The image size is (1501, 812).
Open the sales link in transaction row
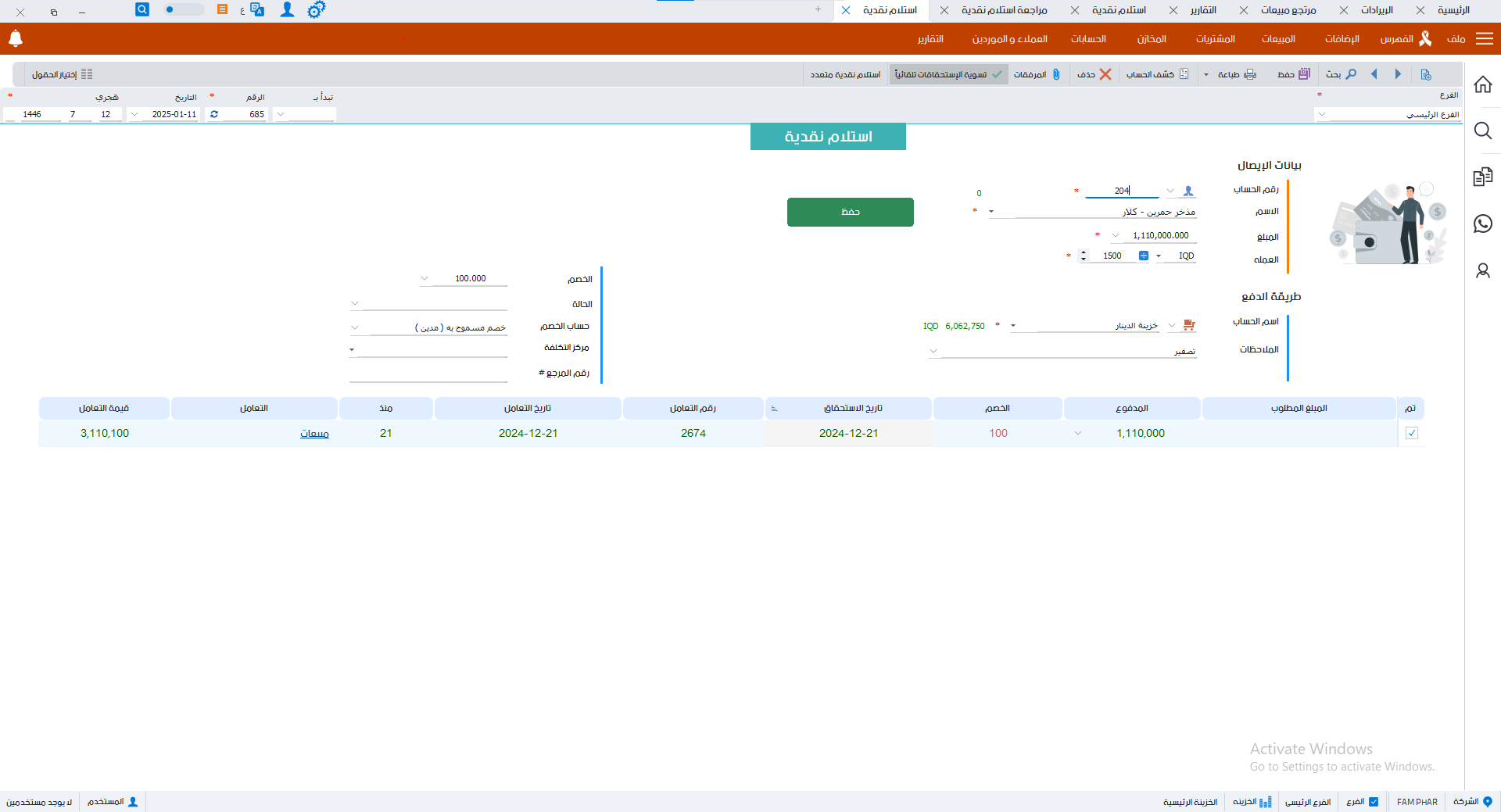314,434
